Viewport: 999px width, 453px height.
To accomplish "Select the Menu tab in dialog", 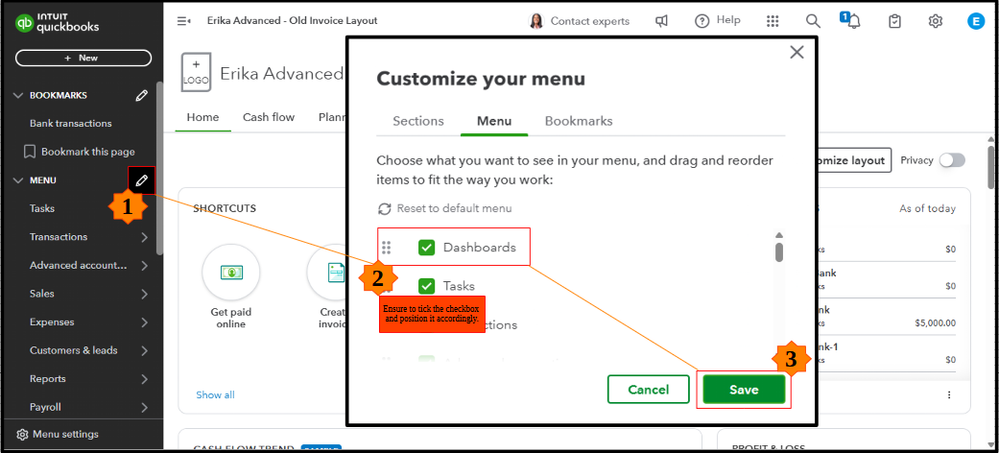I will click(494, 121).
